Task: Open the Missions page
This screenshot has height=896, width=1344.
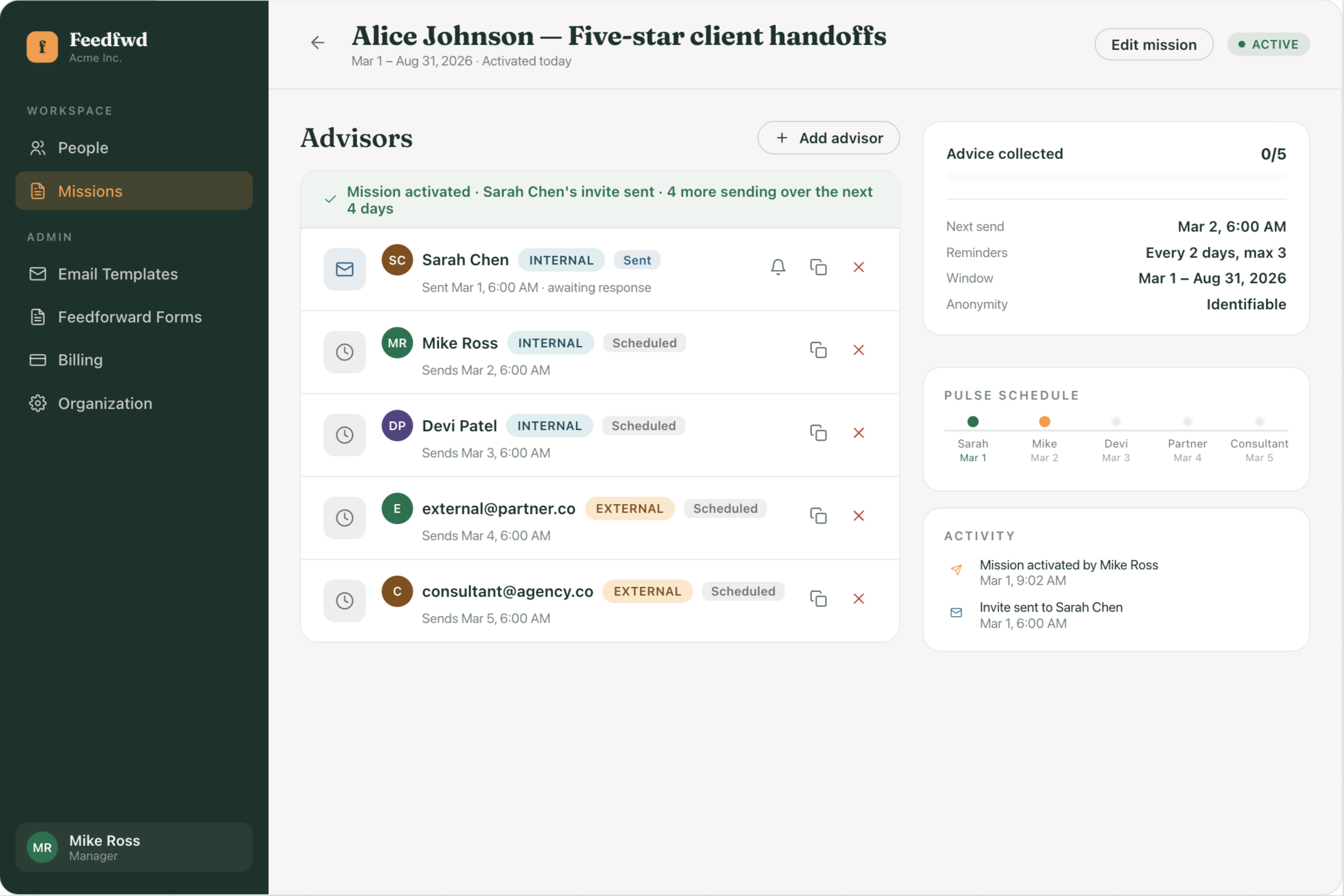Action: 134,190
